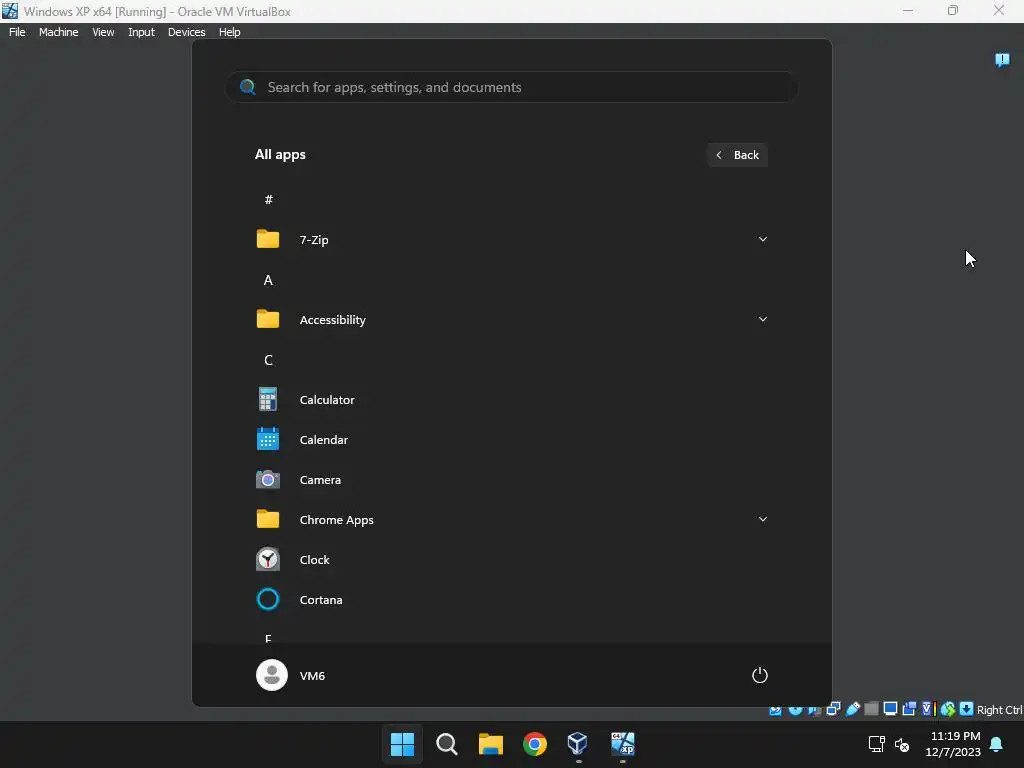
Task: Minimize the VirtualBox window
Action: [x=908, y=10]
